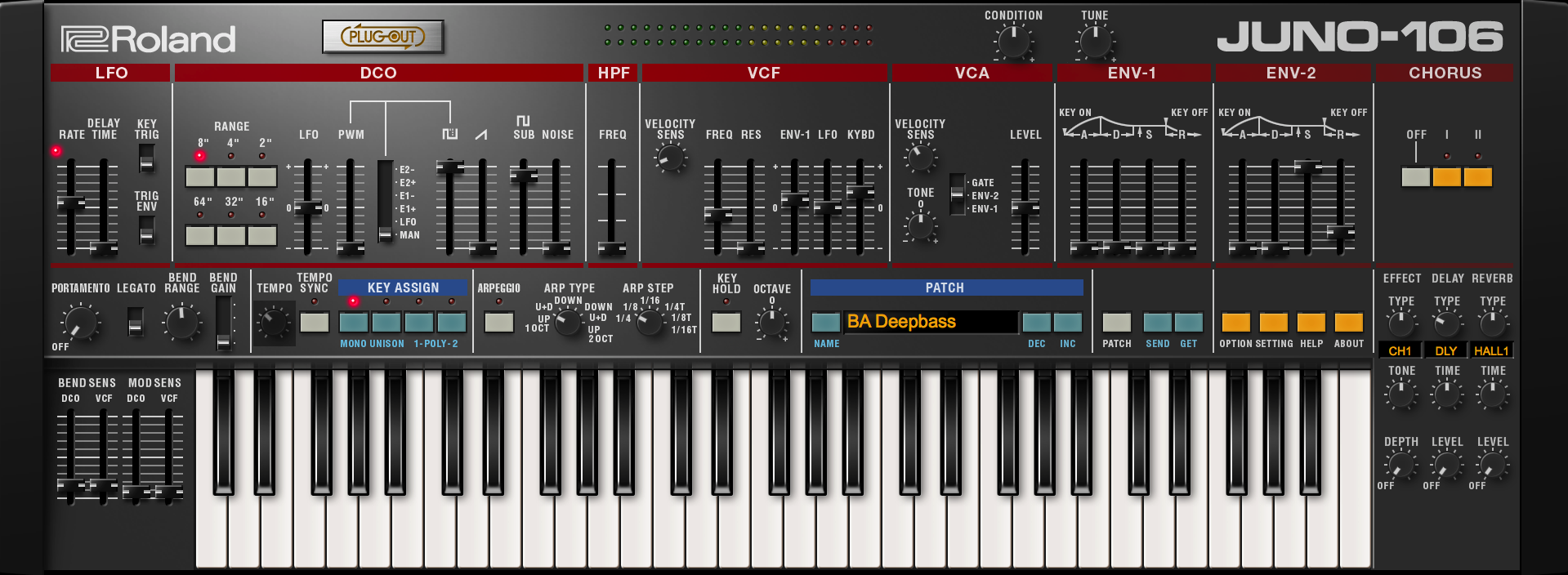
Task: Click the VCF RES slider
Action: 751,247
